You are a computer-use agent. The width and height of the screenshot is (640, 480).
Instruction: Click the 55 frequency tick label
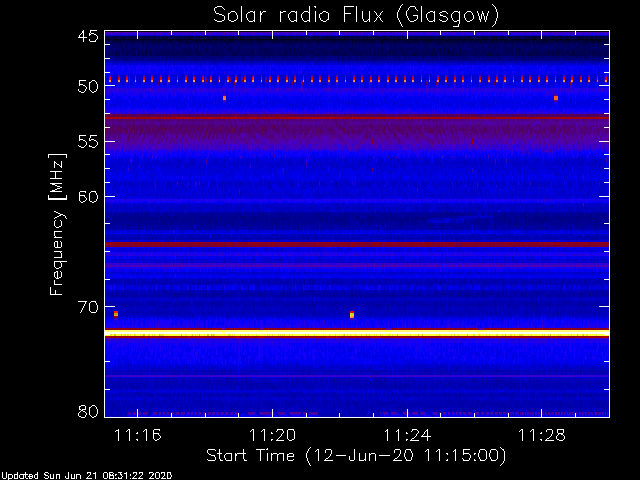(88, 142)
